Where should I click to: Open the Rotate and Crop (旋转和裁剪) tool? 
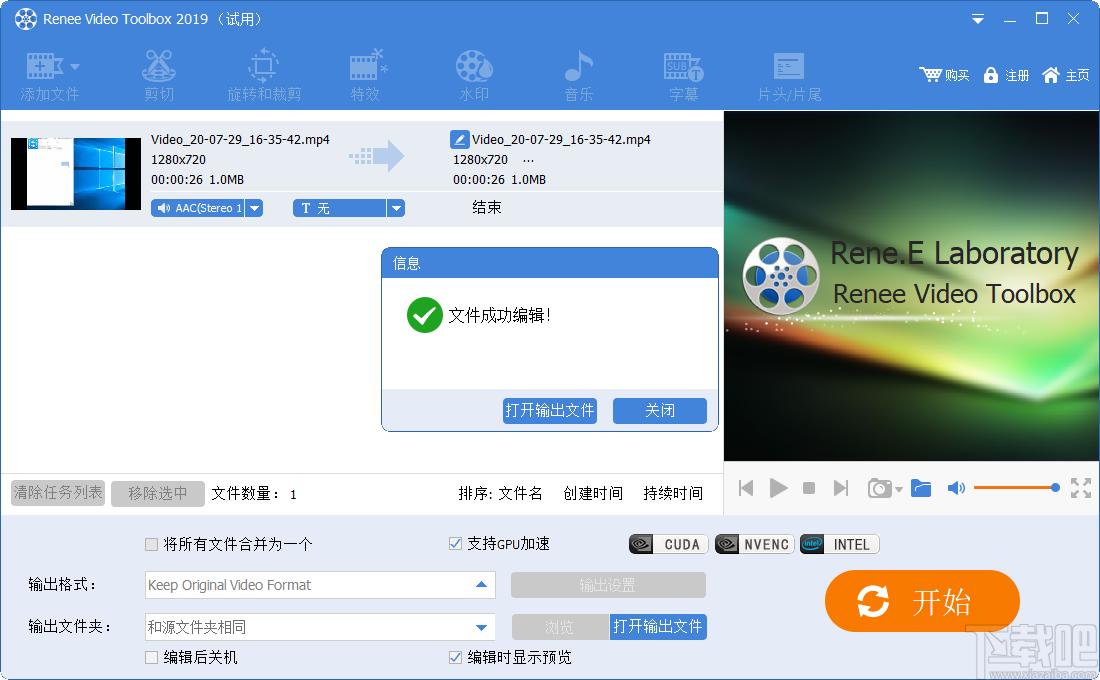point(264,76)
